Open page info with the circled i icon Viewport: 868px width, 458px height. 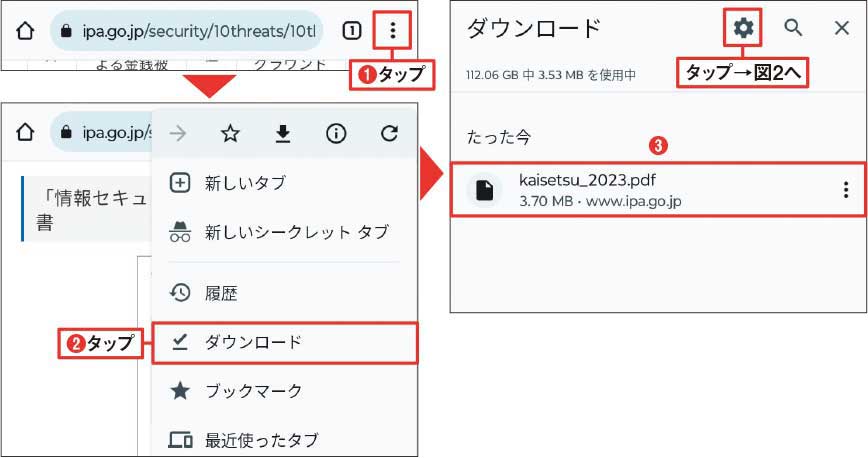tap(336, 133)
